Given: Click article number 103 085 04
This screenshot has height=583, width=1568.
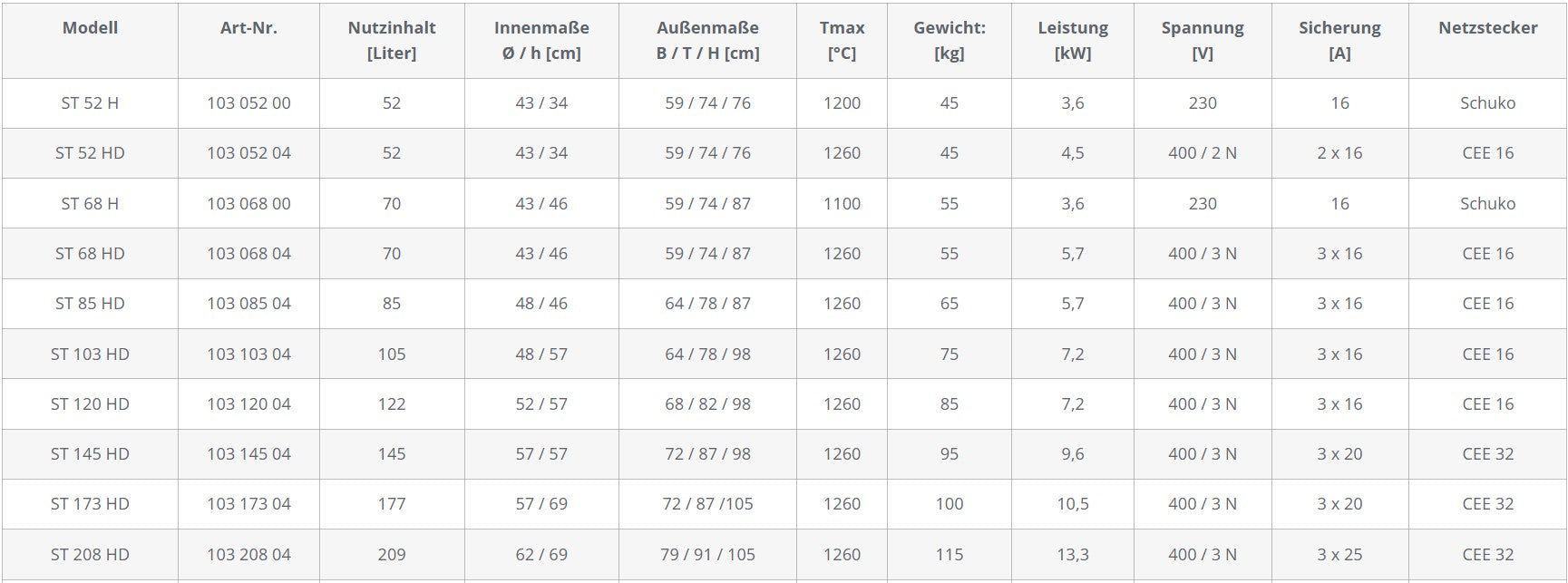Looking at the screenshot, I should (248, 304).
